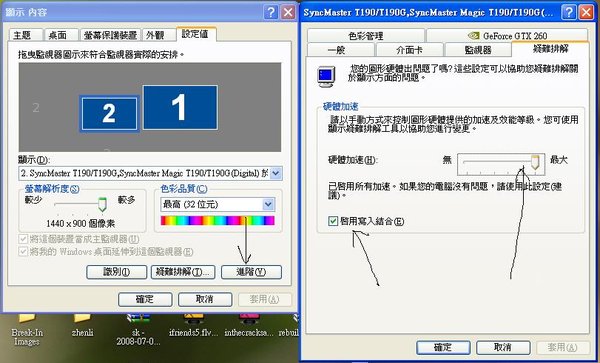The width and height of the screenshot is (600, 363).
Task: Click the NVIDIA logo on GeForce GTX 260 tab
Action: 474,36
